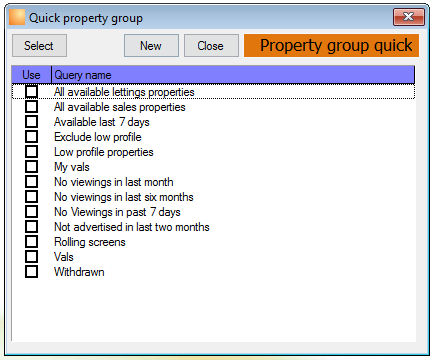Screen dimensions: 435x360
Task: Create a new query with New button
Action: (x=151, y=46)
